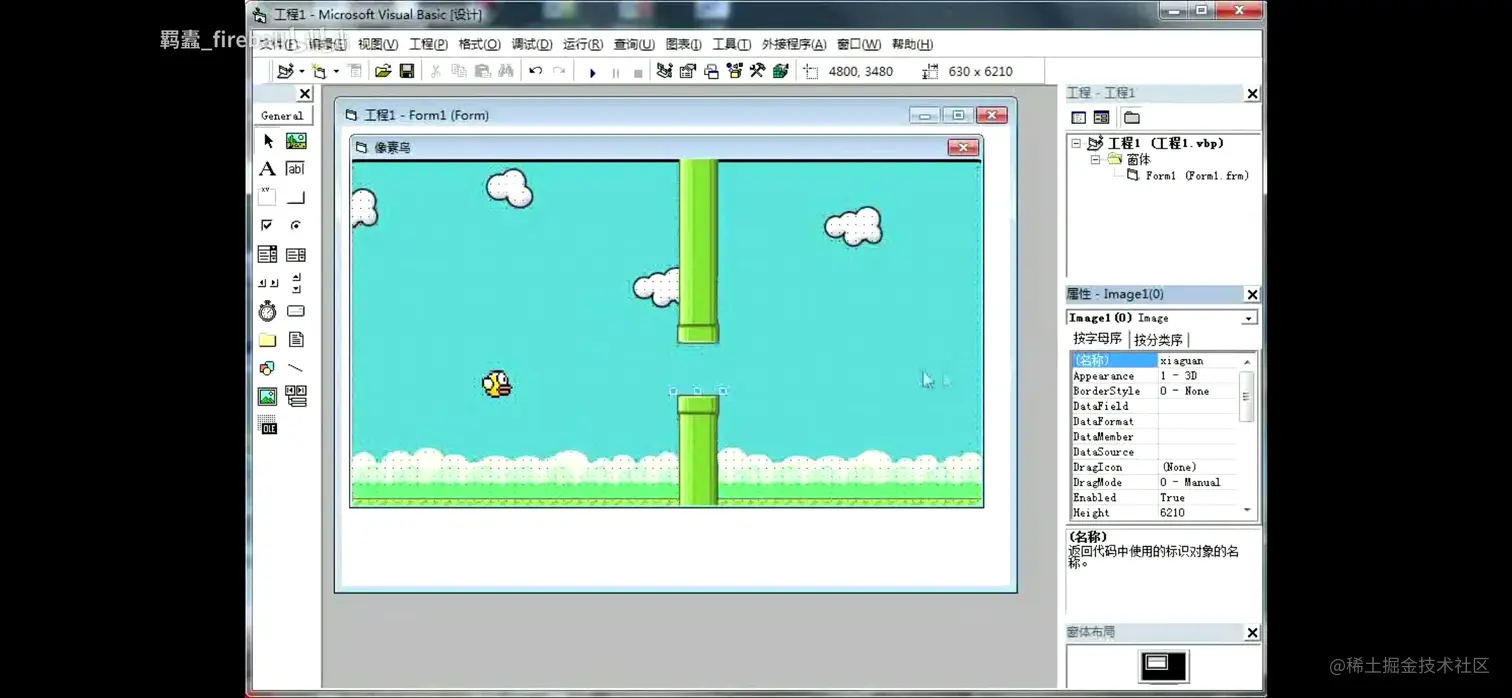
Task: Open Add Project dropdown arrow
Action: pyautogui.click(x=302, y=71)
